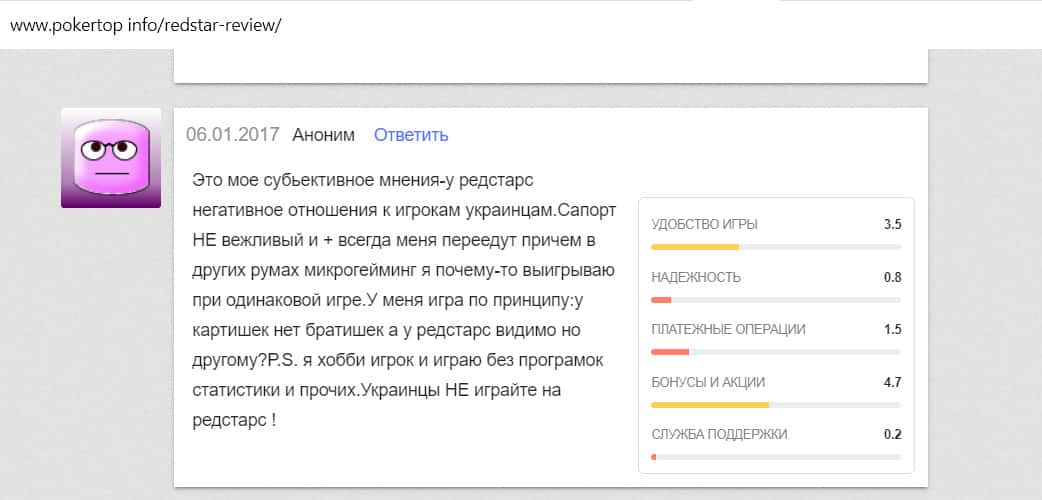Screen dimensions: 1042x500
Task: Click the Ответить reply link
Action: click(x=411, y=135)
